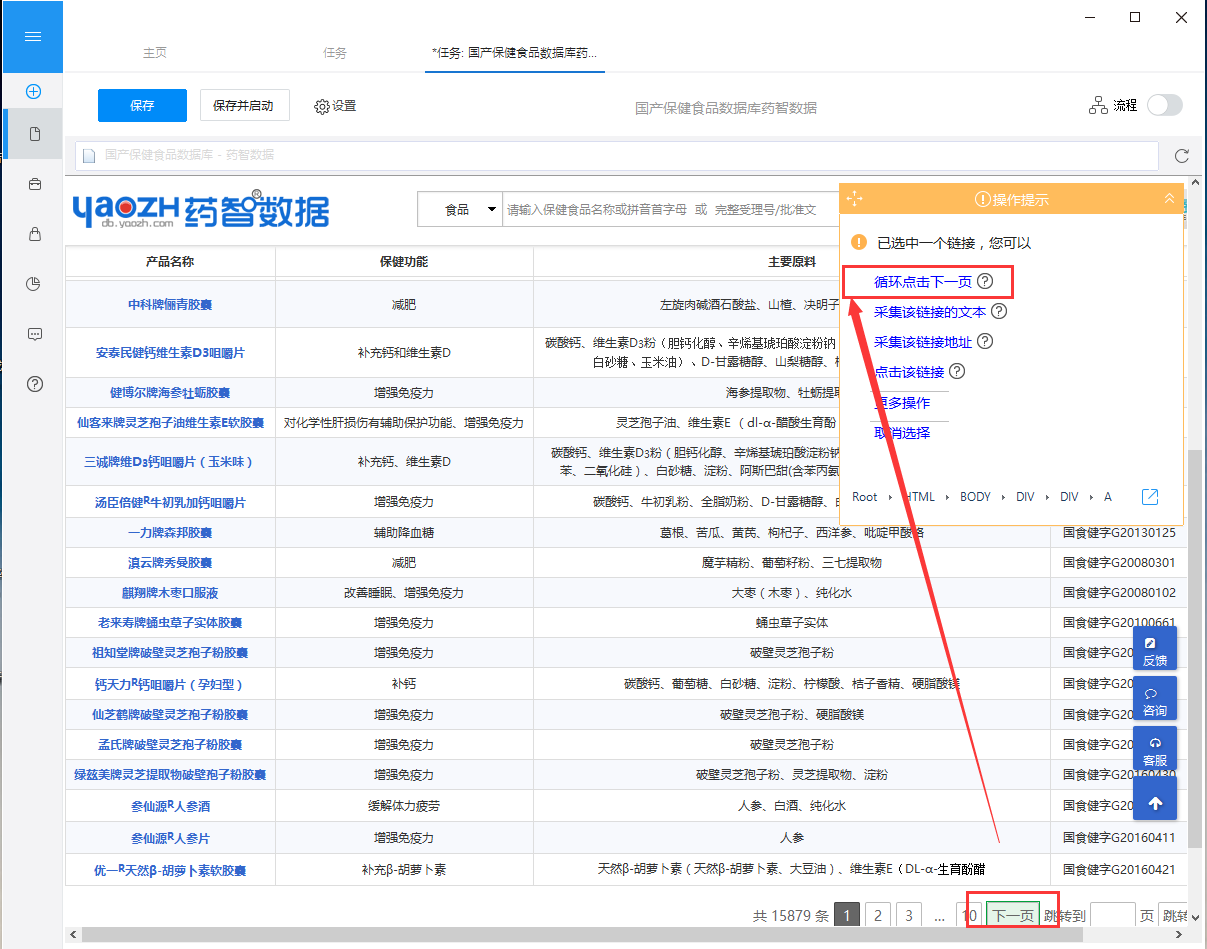Screen dimensions: 1207x949
Task: Expand 更多操作 in the tips panel
Action: [902, 403]
